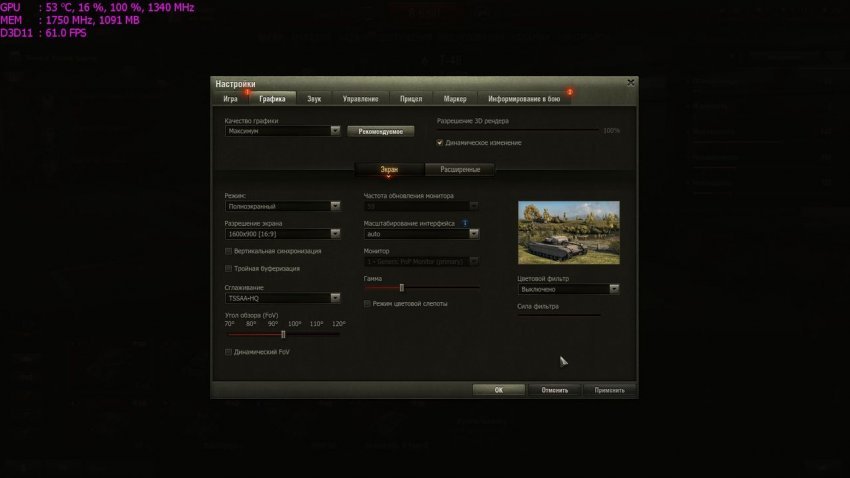The height and width of the screenshot is (478, 850).
Task: Close the Настройки dialog with X
Action: click(x=630, y=82)
